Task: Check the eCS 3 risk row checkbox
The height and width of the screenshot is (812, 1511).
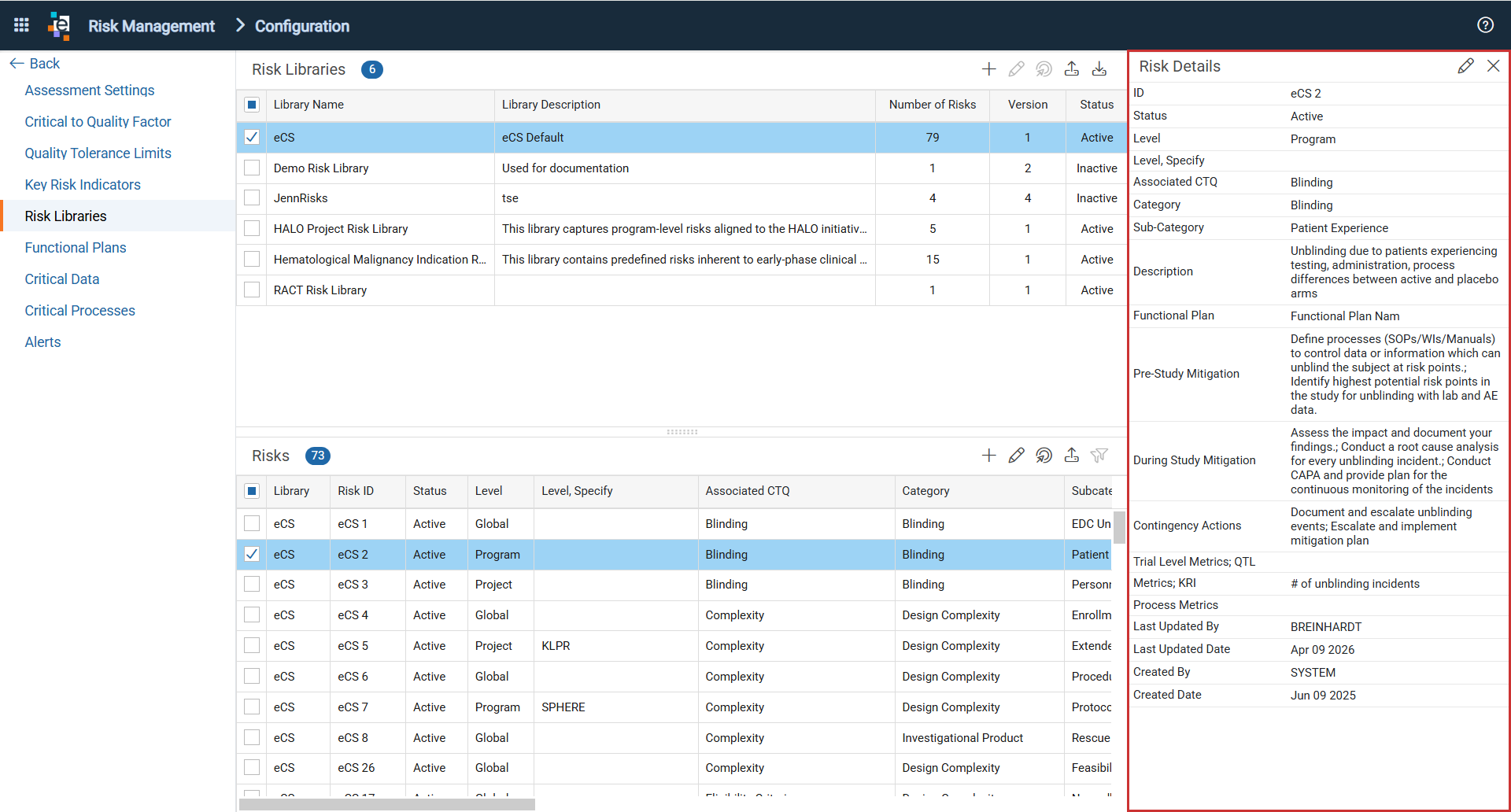Action: tap(252, 585)
